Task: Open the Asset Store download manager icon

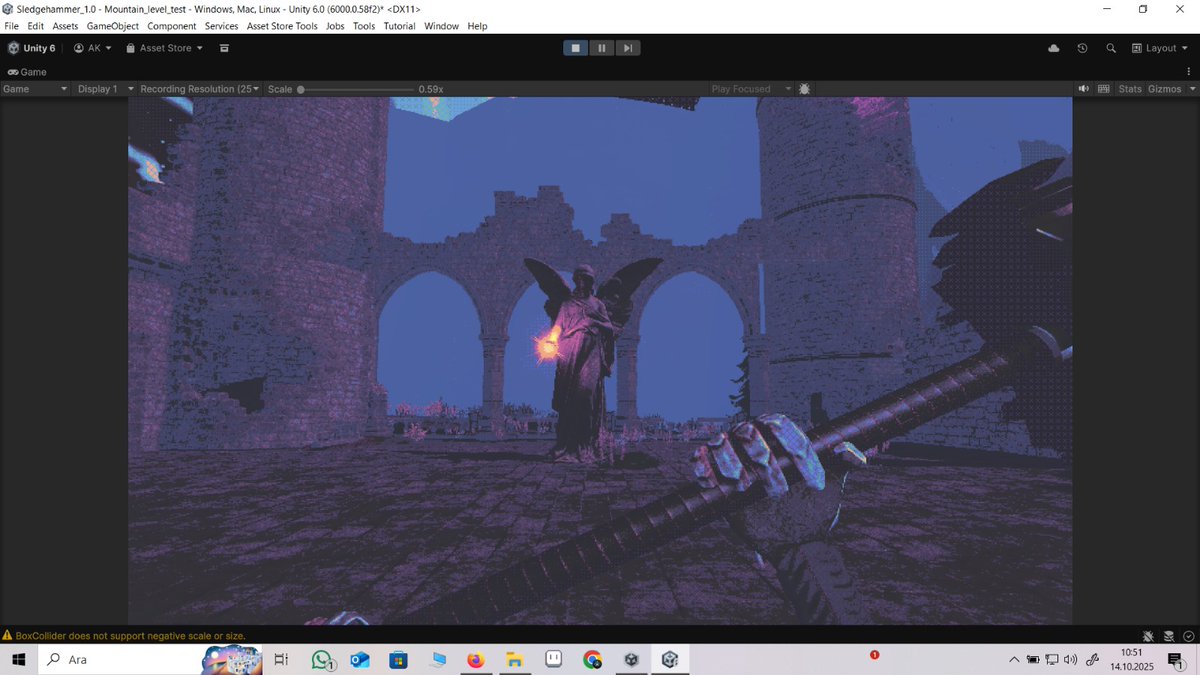Action: click(x=224, y=47)
